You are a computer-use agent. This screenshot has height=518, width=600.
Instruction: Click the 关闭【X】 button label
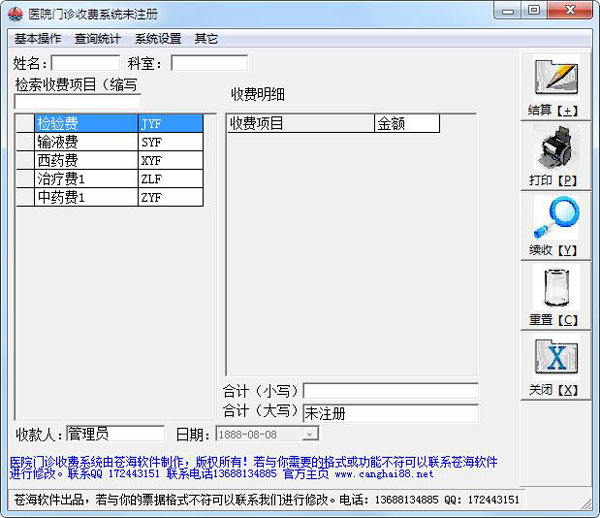[553, 390]
